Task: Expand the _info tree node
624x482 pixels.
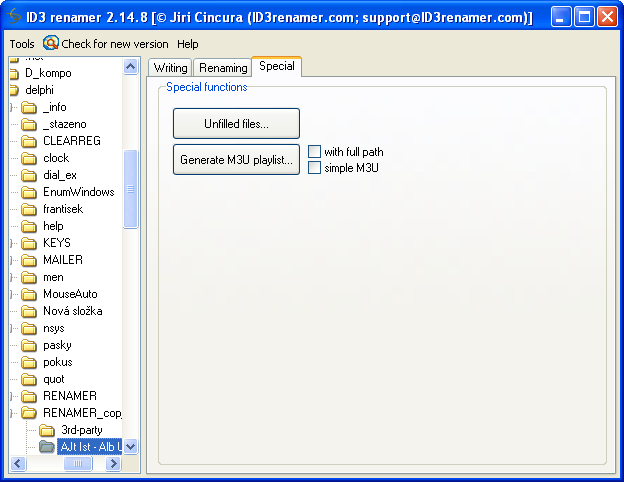Action: [12, 107]
